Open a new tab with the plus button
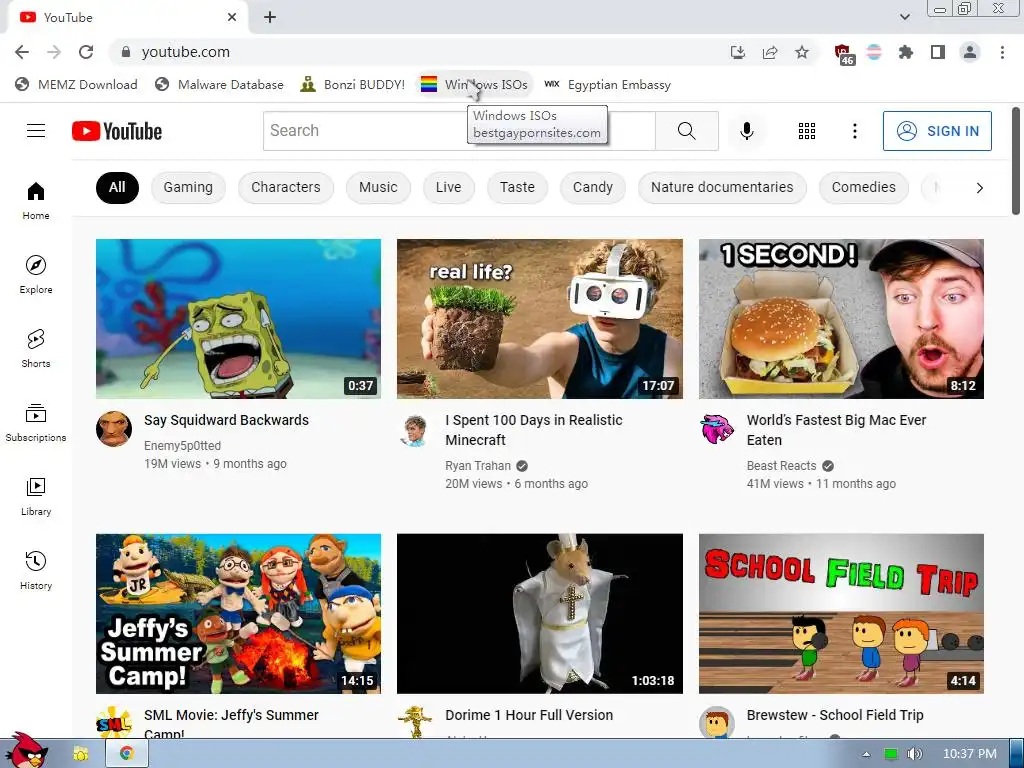This screenshot has height=768, width=1024. click(270, 18)
